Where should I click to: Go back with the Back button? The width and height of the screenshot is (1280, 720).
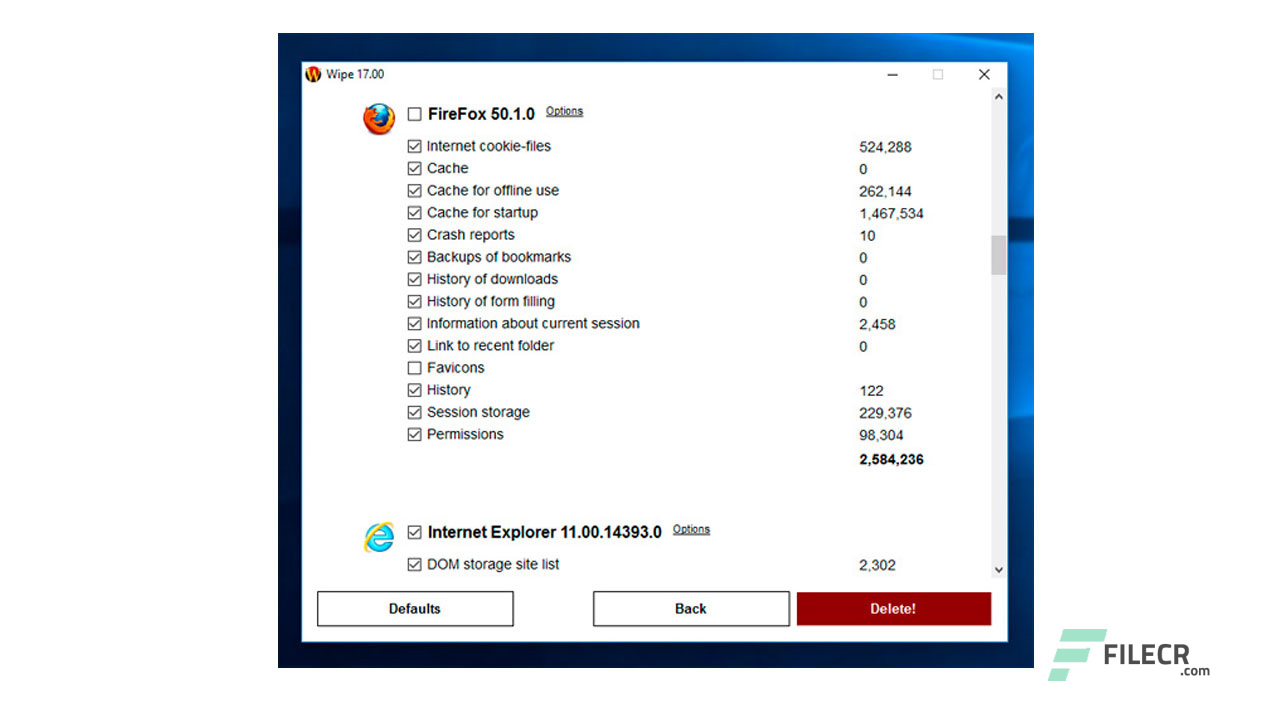coord(691,608)
